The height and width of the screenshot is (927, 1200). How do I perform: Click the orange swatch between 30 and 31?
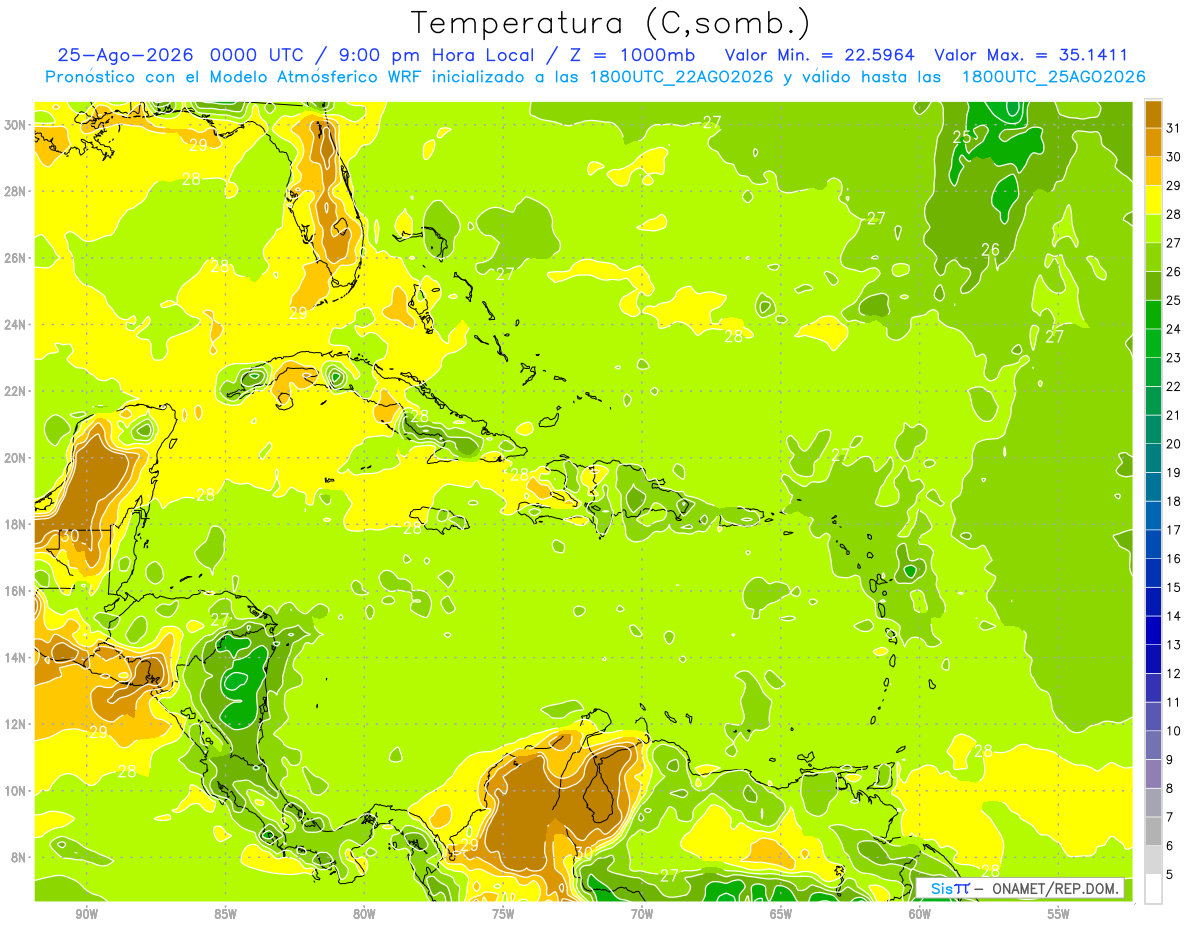click(1153, 143)
